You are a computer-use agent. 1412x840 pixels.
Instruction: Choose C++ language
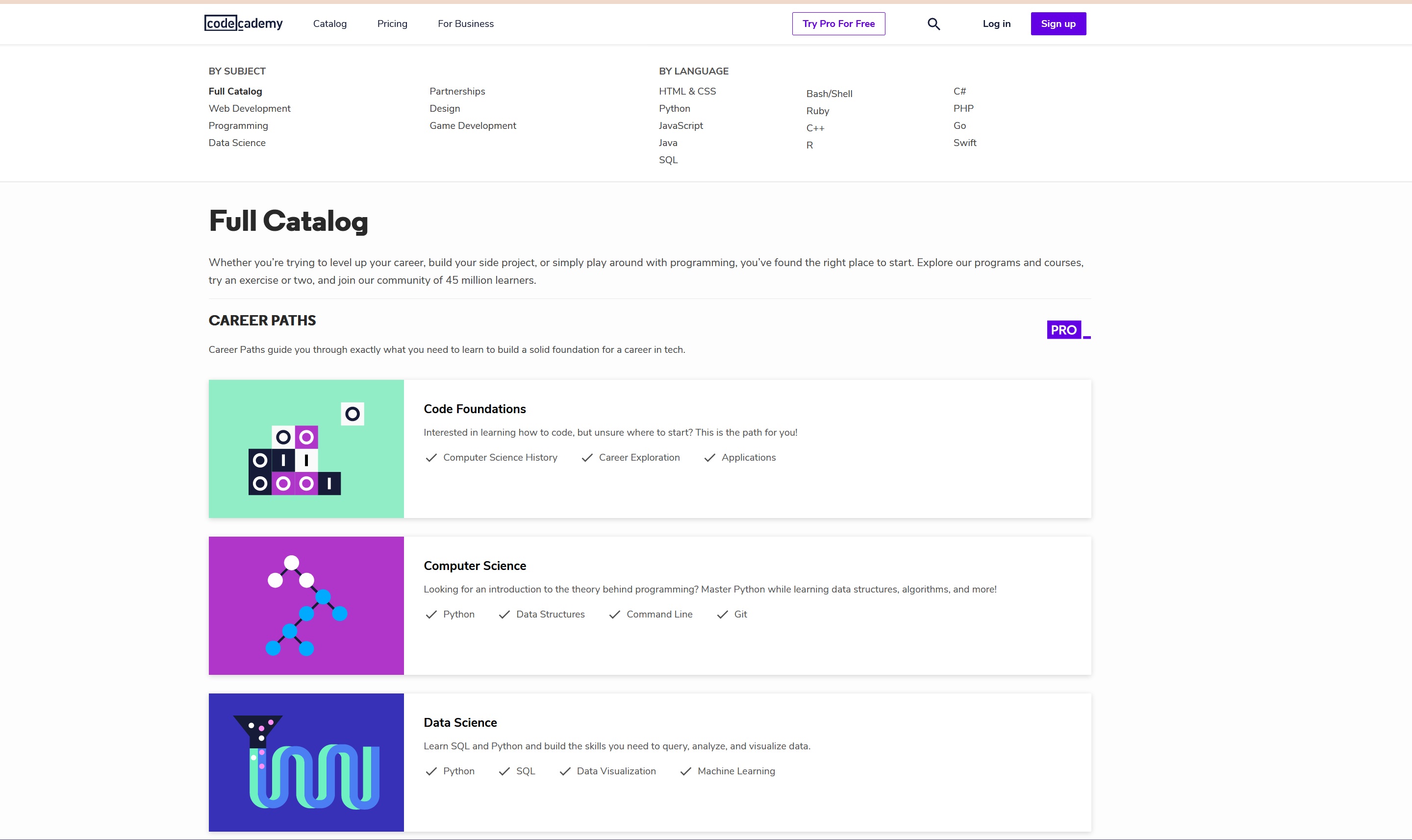point(815,128)
